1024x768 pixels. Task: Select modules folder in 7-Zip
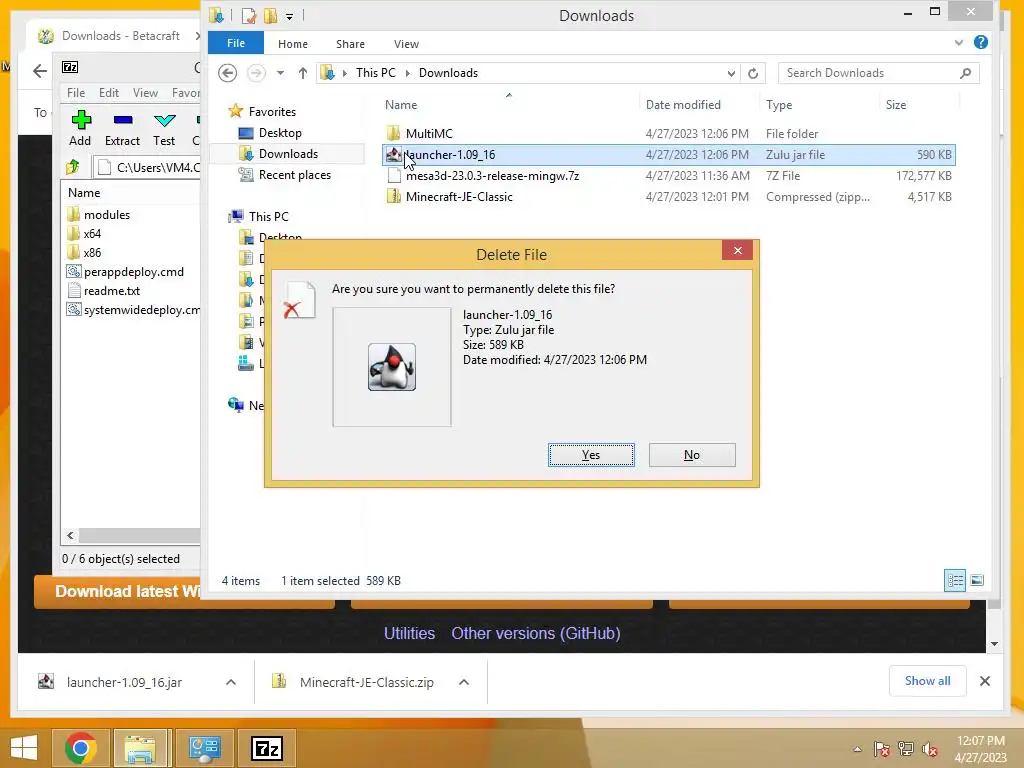pos(99,215)
